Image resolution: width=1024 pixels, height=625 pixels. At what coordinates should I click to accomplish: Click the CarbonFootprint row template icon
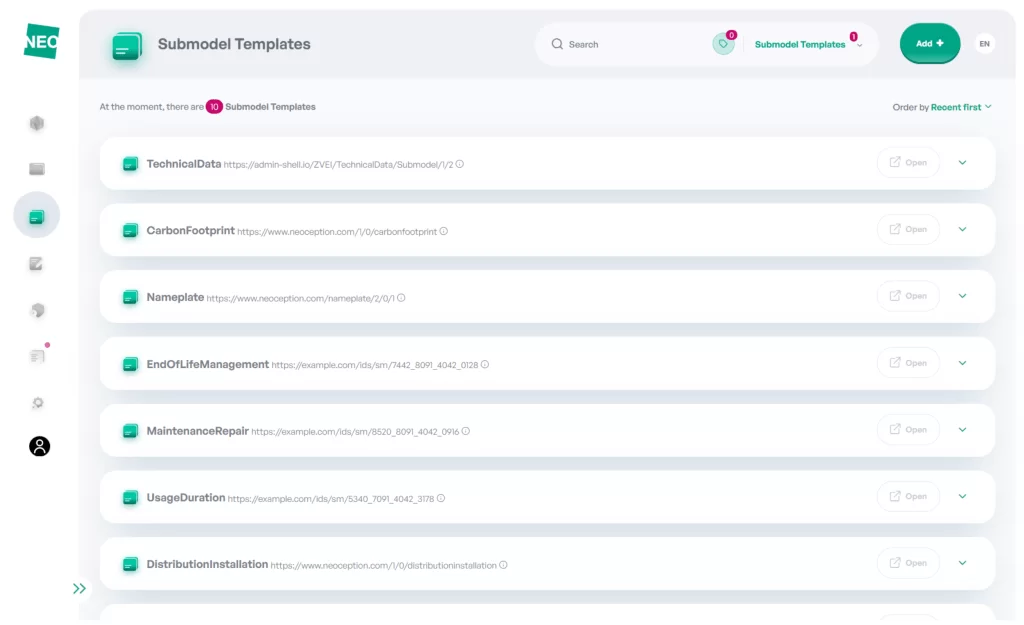pyautogui.click(x=130, y=231)
